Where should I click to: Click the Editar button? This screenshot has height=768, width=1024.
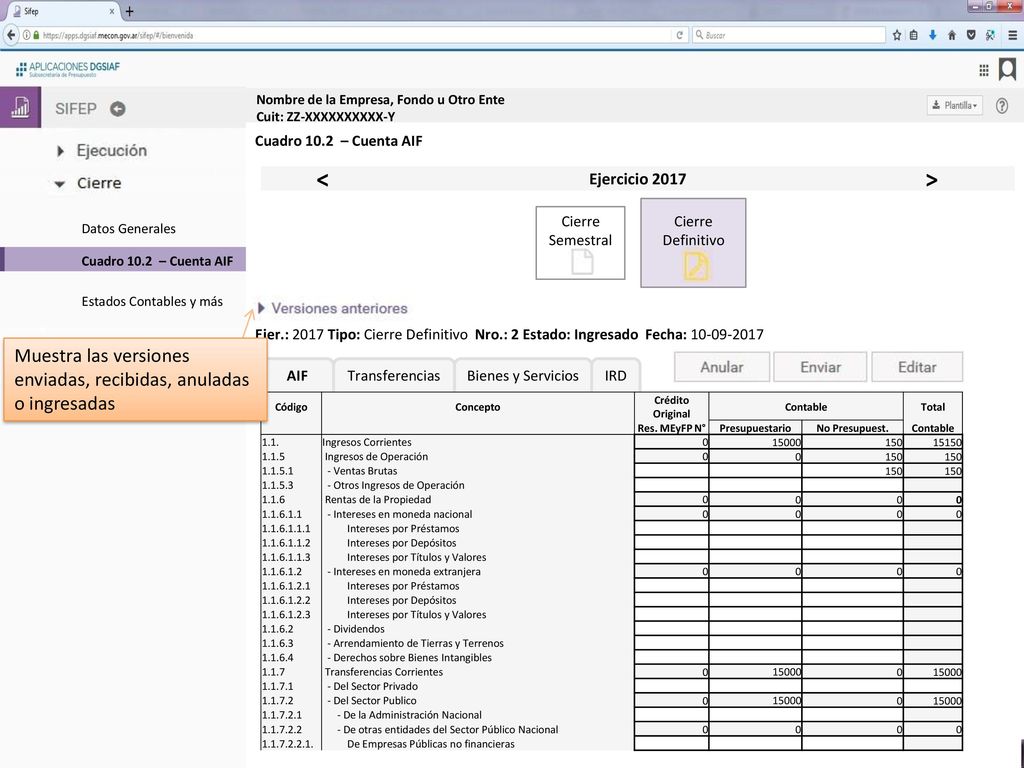[x=917, y=367]
